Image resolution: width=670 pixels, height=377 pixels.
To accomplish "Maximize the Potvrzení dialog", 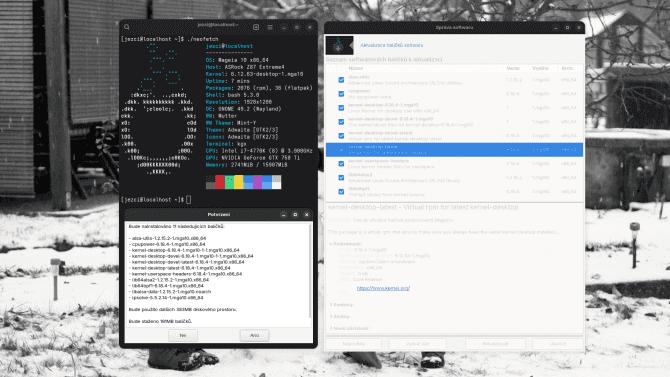I will pyautogui.click(x=295, y=215).
